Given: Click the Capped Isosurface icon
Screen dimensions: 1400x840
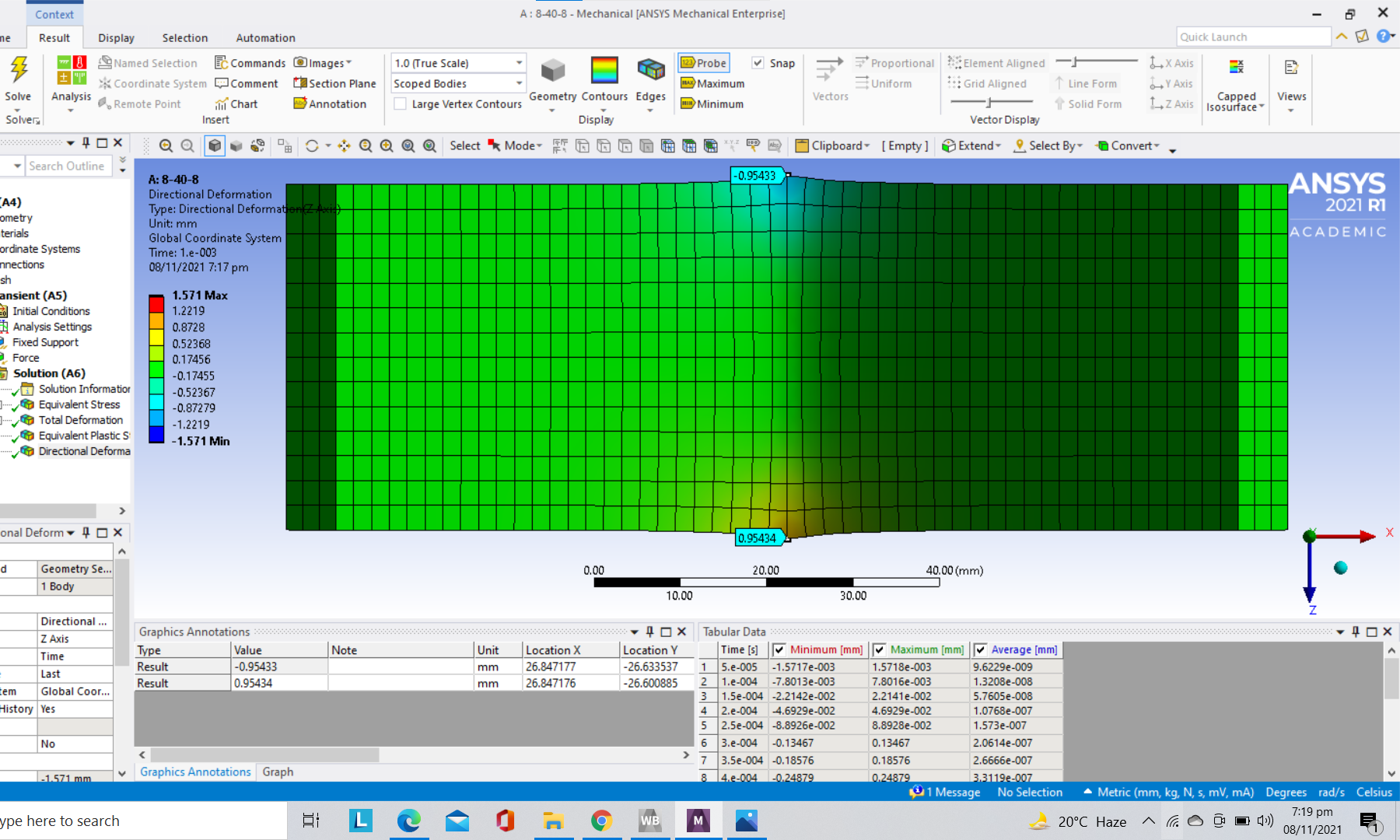Looking at the screenshot, I should pos(1235,68).
